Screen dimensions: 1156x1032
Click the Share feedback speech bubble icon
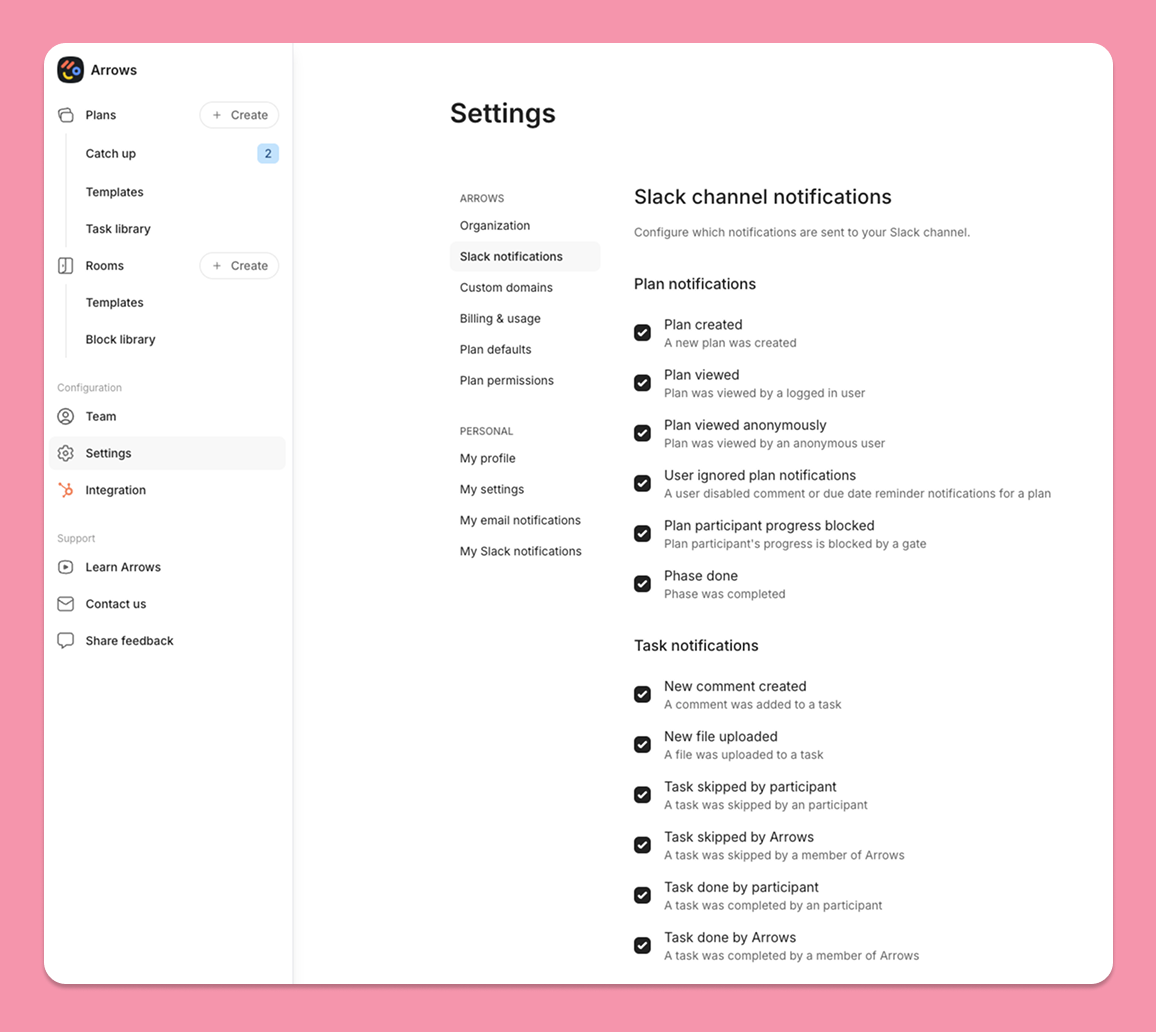pyautogui.click(x=66, y=641)
